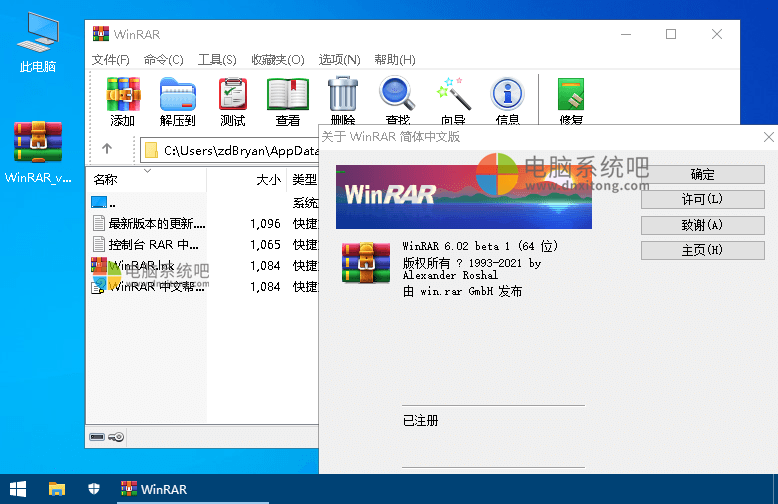Click the WinRAR taskbar button
Screen dimensions: 778x504
pyautogui.click(x=193, y=489)
